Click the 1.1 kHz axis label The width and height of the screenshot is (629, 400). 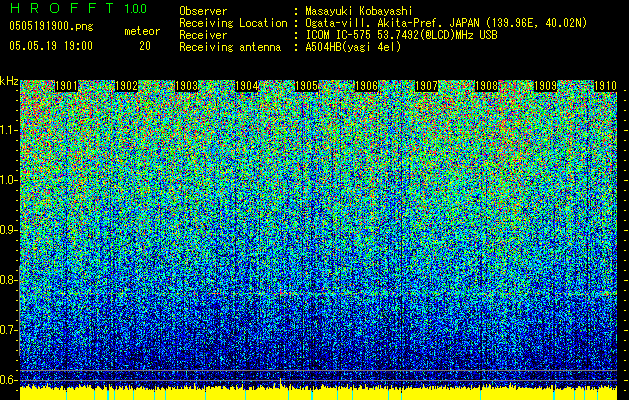pos(9,131)
